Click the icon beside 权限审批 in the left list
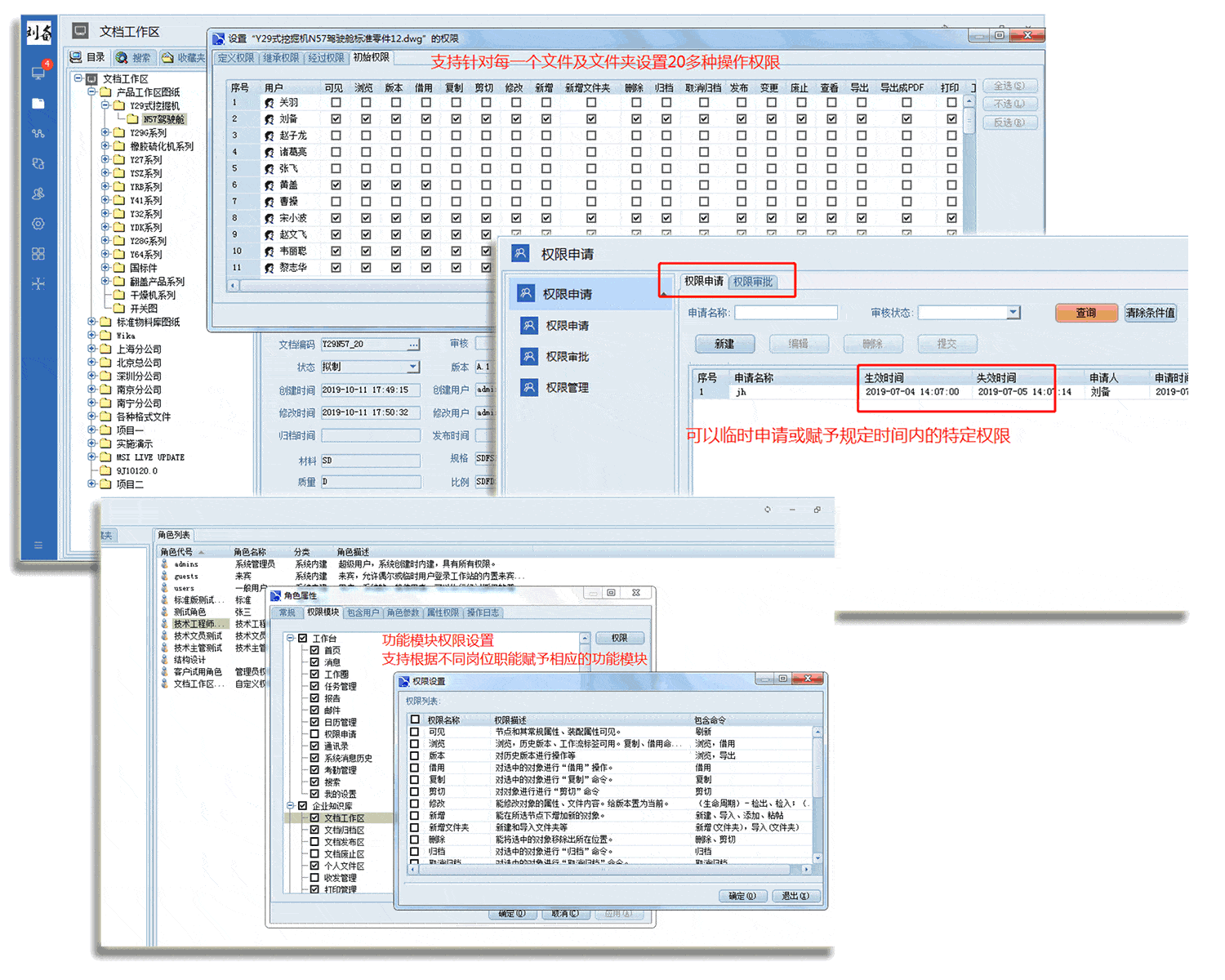The image size is (1225, 980). click(529, 357)
